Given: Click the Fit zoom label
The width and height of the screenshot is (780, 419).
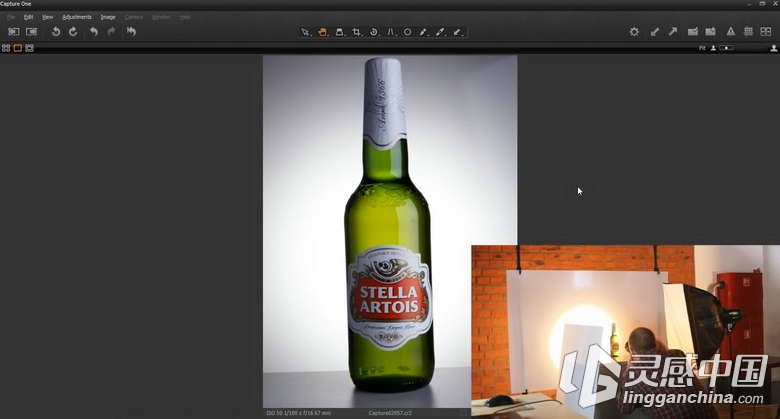Looking at the screenshot, I should [x=702, y=48].
